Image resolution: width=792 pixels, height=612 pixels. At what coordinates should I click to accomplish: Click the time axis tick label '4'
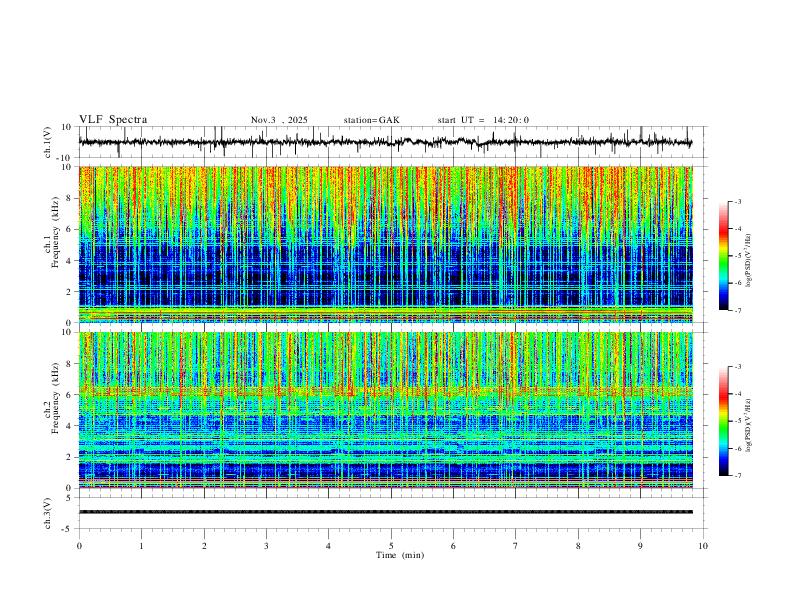pos(329,546)
